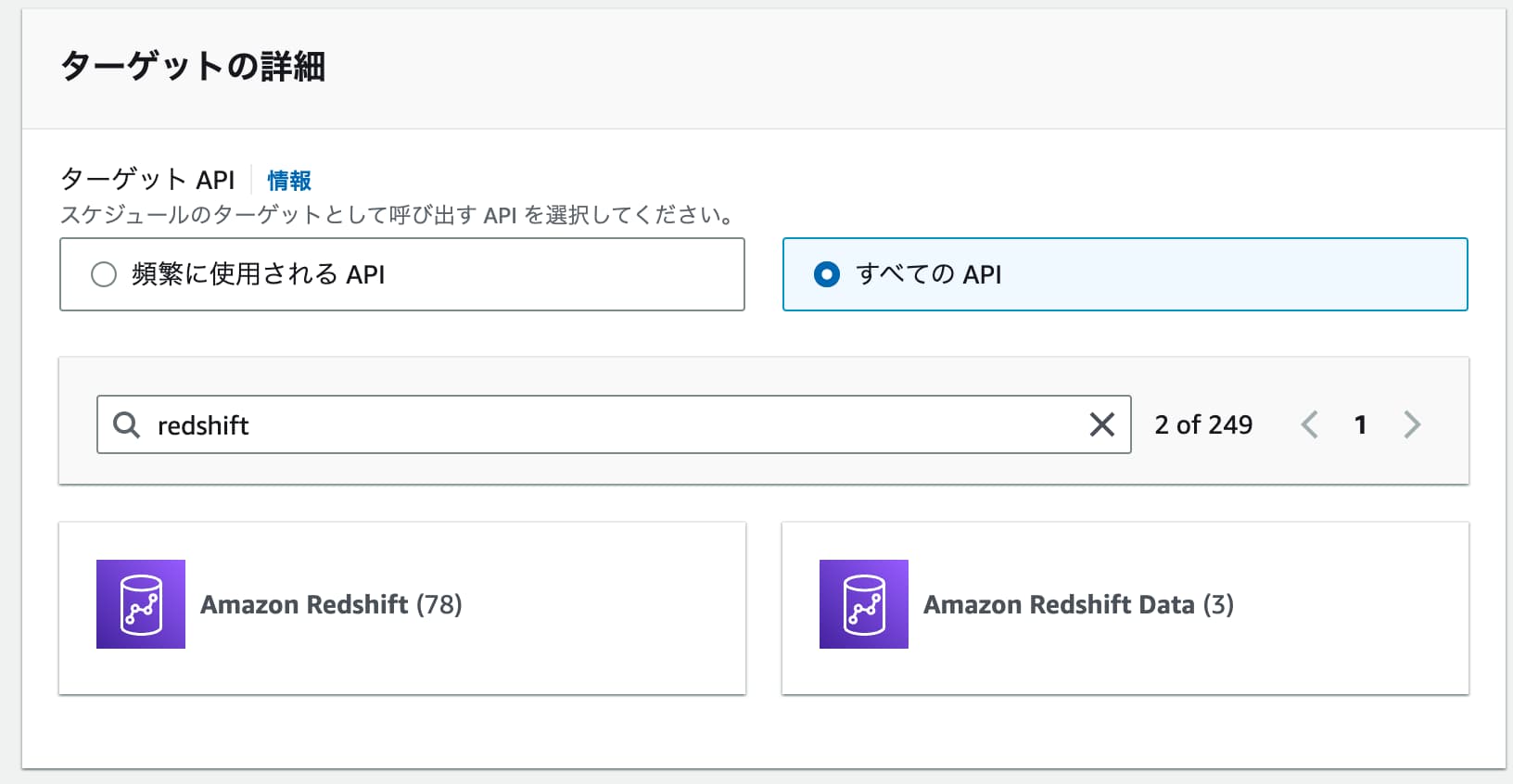Click the ターゲットの詳細 heading

click(x=193, y=67)
